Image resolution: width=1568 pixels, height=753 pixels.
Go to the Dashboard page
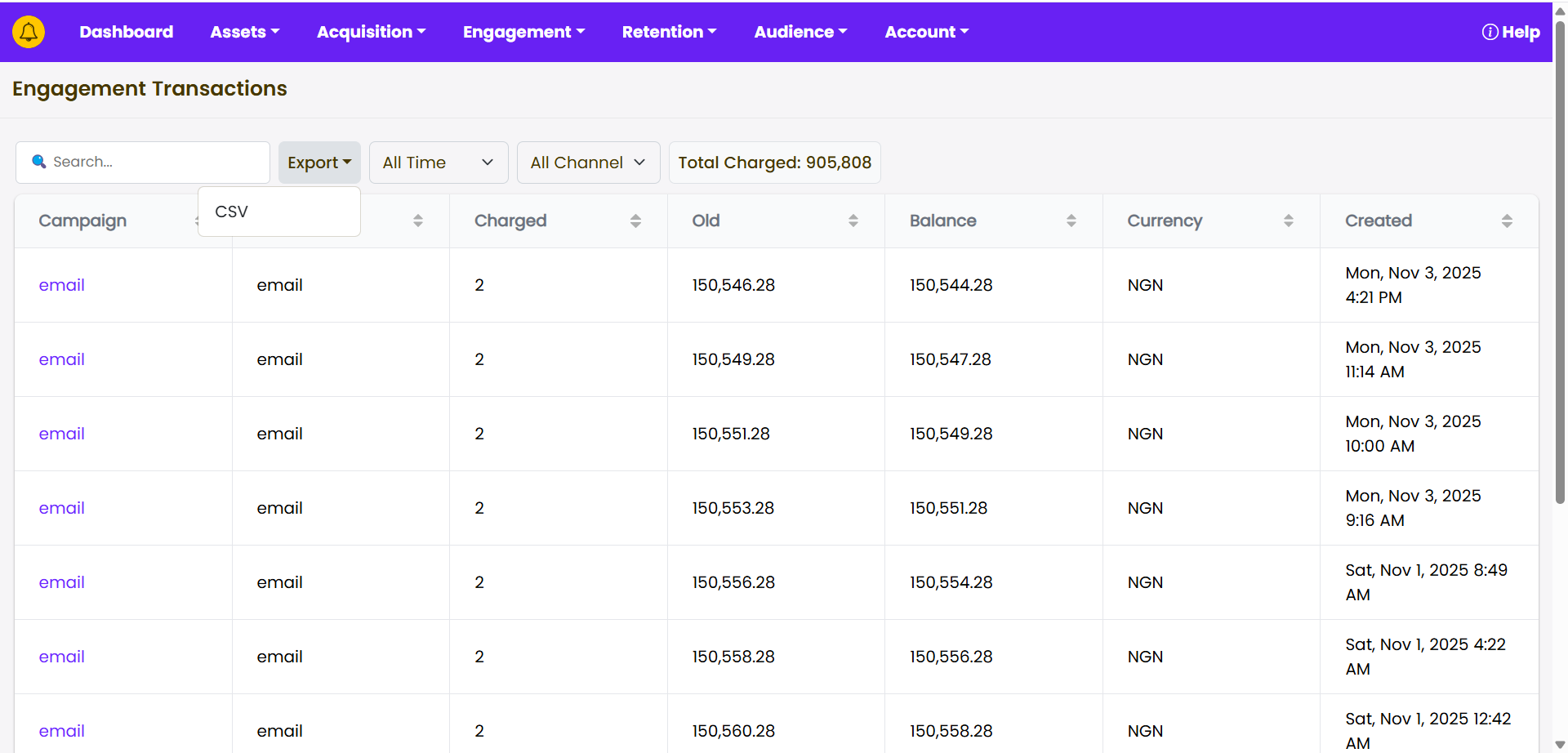[126, 32]
